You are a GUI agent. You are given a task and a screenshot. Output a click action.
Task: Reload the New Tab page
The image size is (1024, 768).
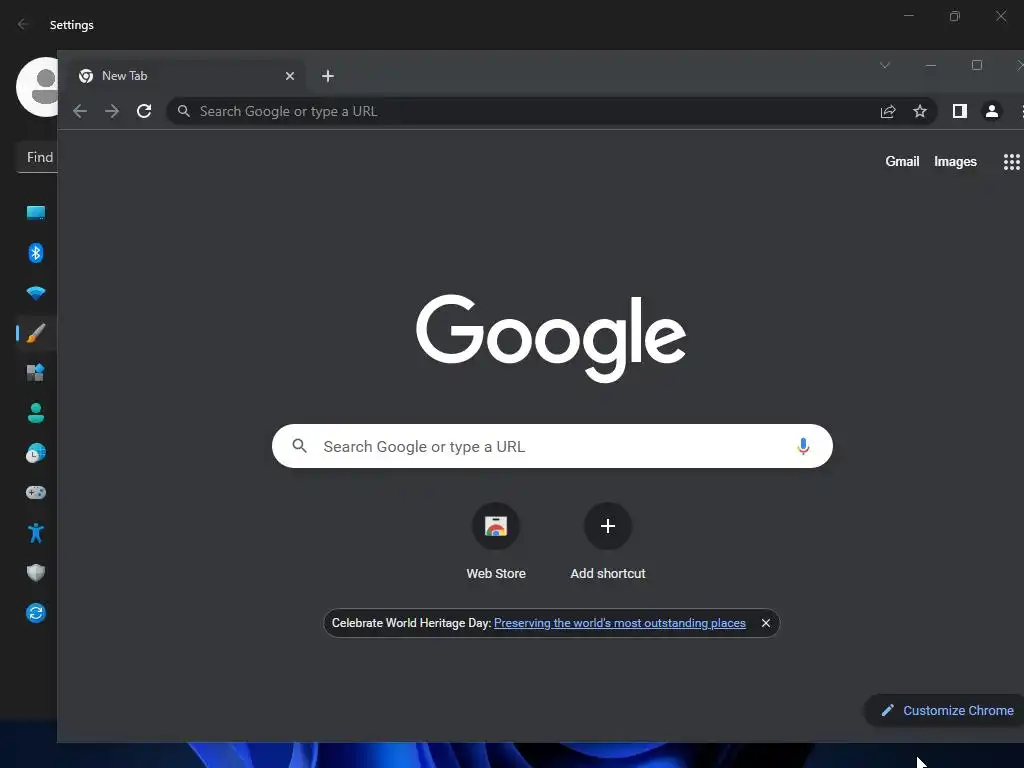click(144, 112)
